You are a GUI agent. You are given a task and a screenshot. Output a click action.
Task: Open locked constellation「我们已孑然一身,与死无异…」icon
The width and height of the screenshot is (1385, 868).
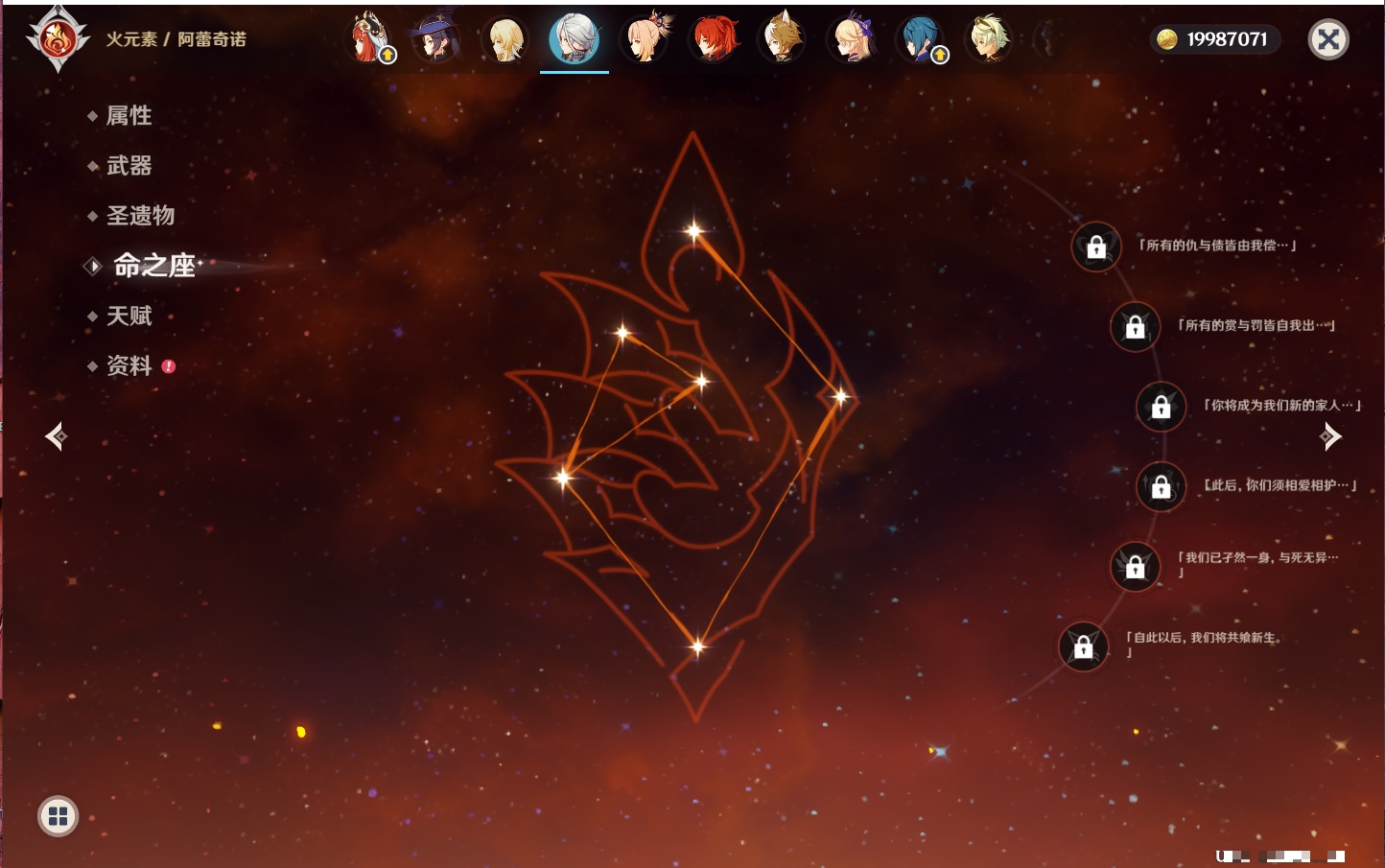tap(1136, 566)
